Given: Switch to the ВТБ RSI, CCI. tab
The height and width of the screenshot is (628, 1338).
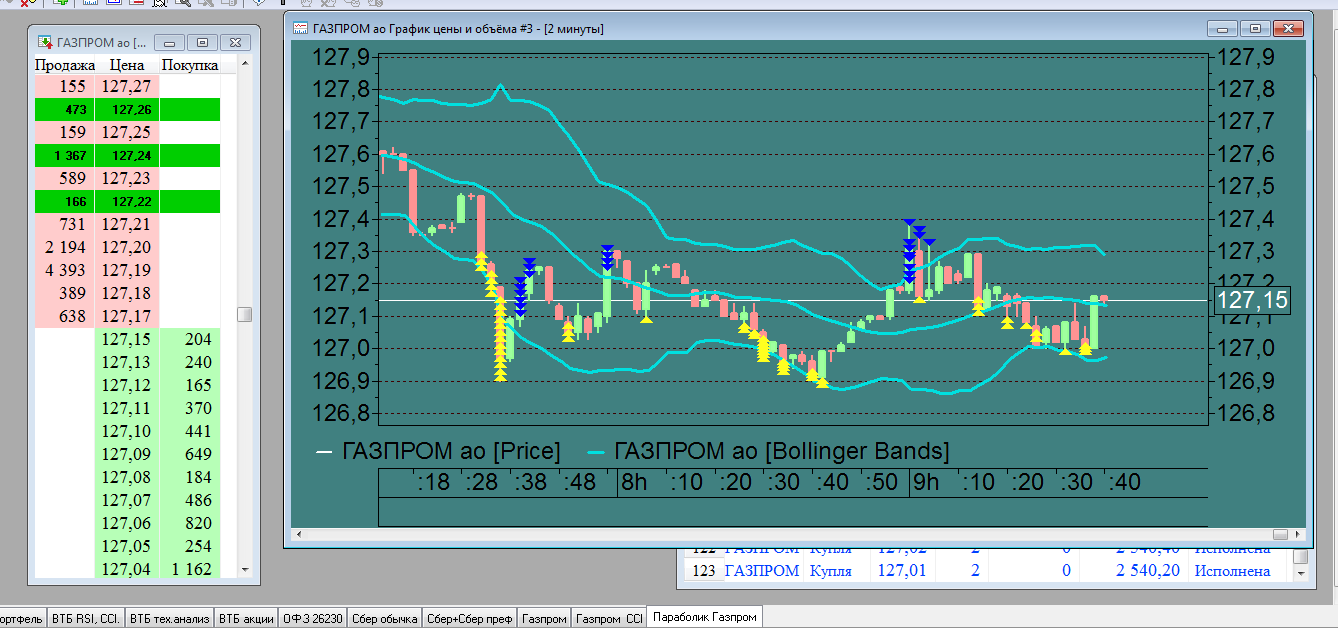Looking at the screenshot, I should tap(86, 619).
